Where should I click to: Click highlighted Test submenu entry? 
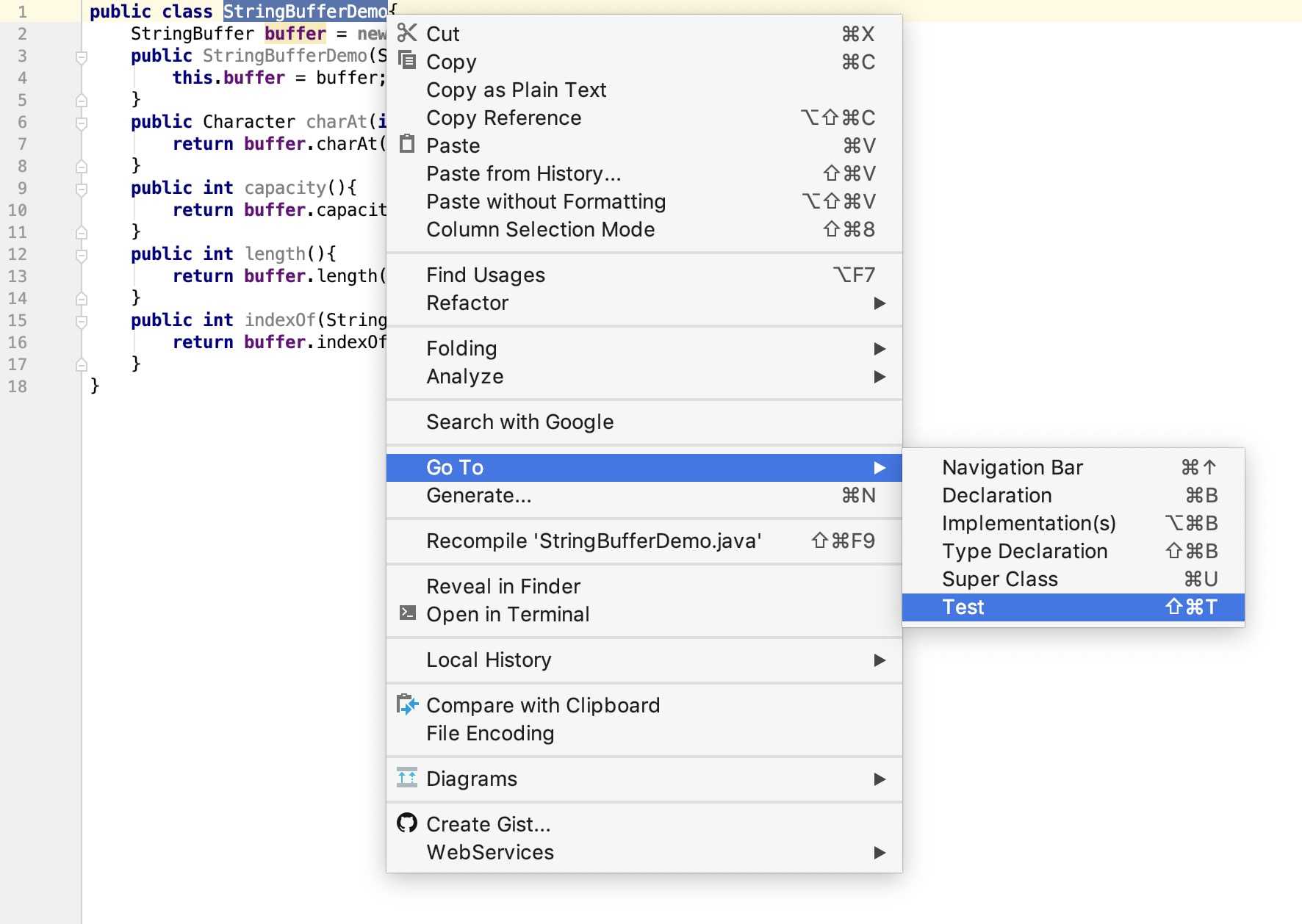(1073, 607)
